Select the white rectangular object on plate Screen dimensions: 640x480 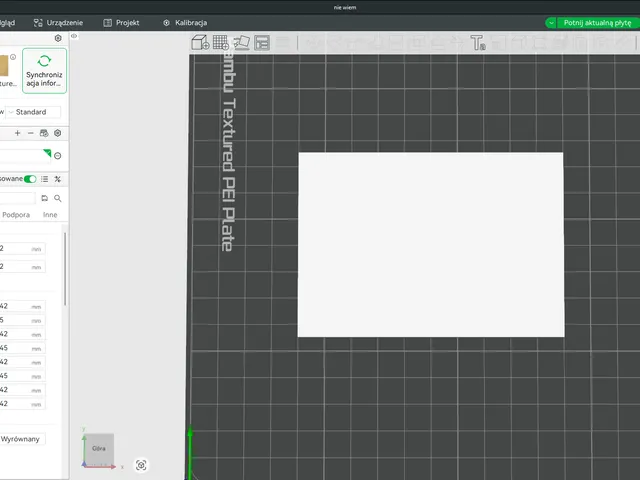(x=431, y=245)
